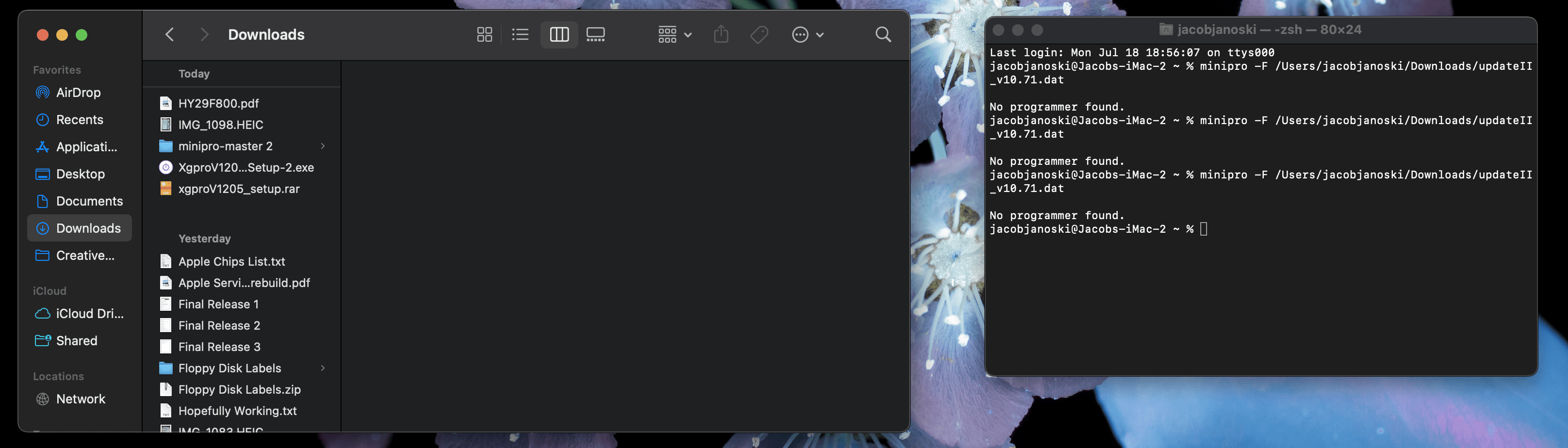Go forward in Finder navigation
Screen dimensions: 1568x448
click(x=204, y=35)
